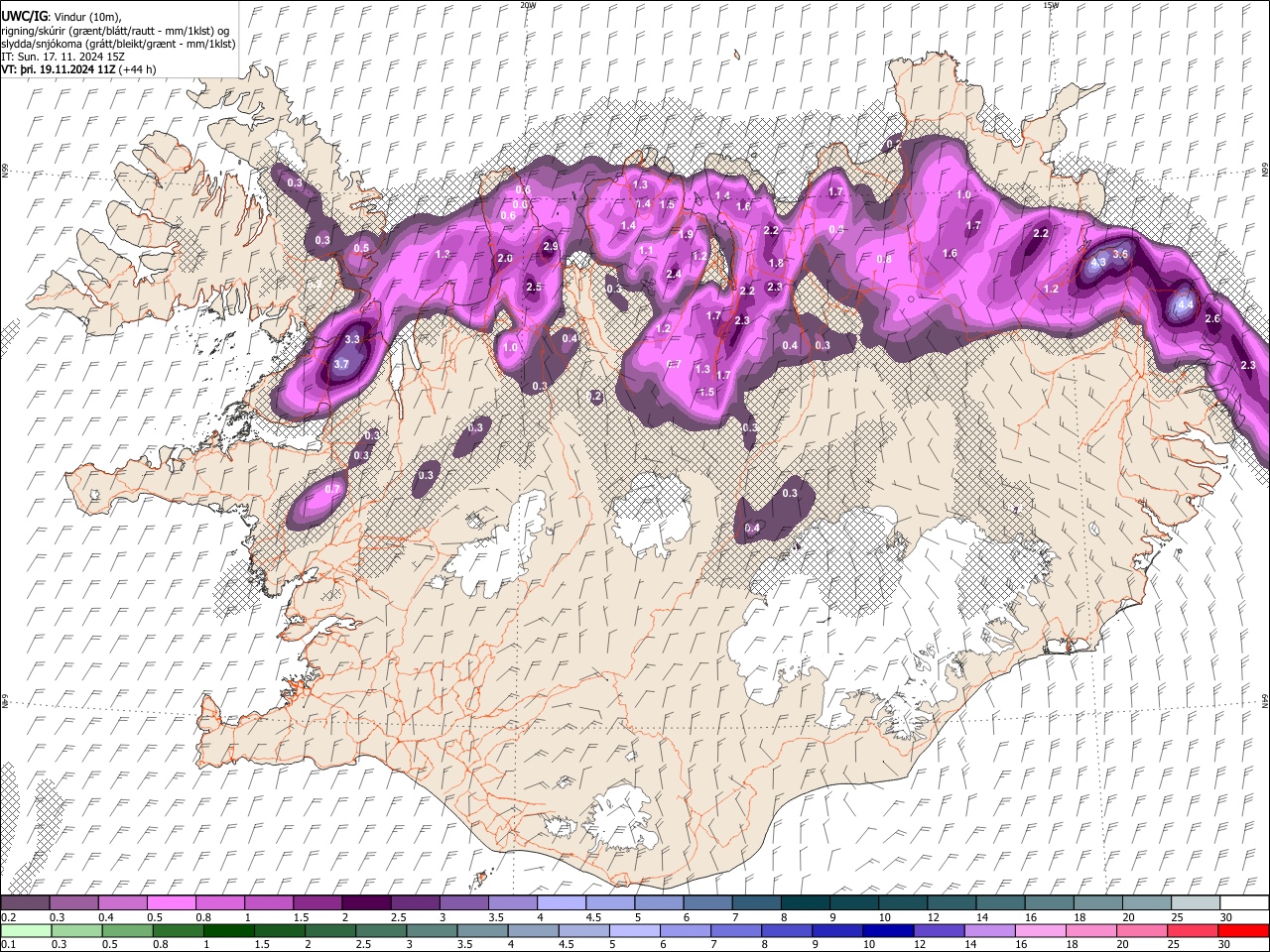Click the 1.1 snowfall value on the map
This screenshot has height=952, width=1270.
point(646,251)
